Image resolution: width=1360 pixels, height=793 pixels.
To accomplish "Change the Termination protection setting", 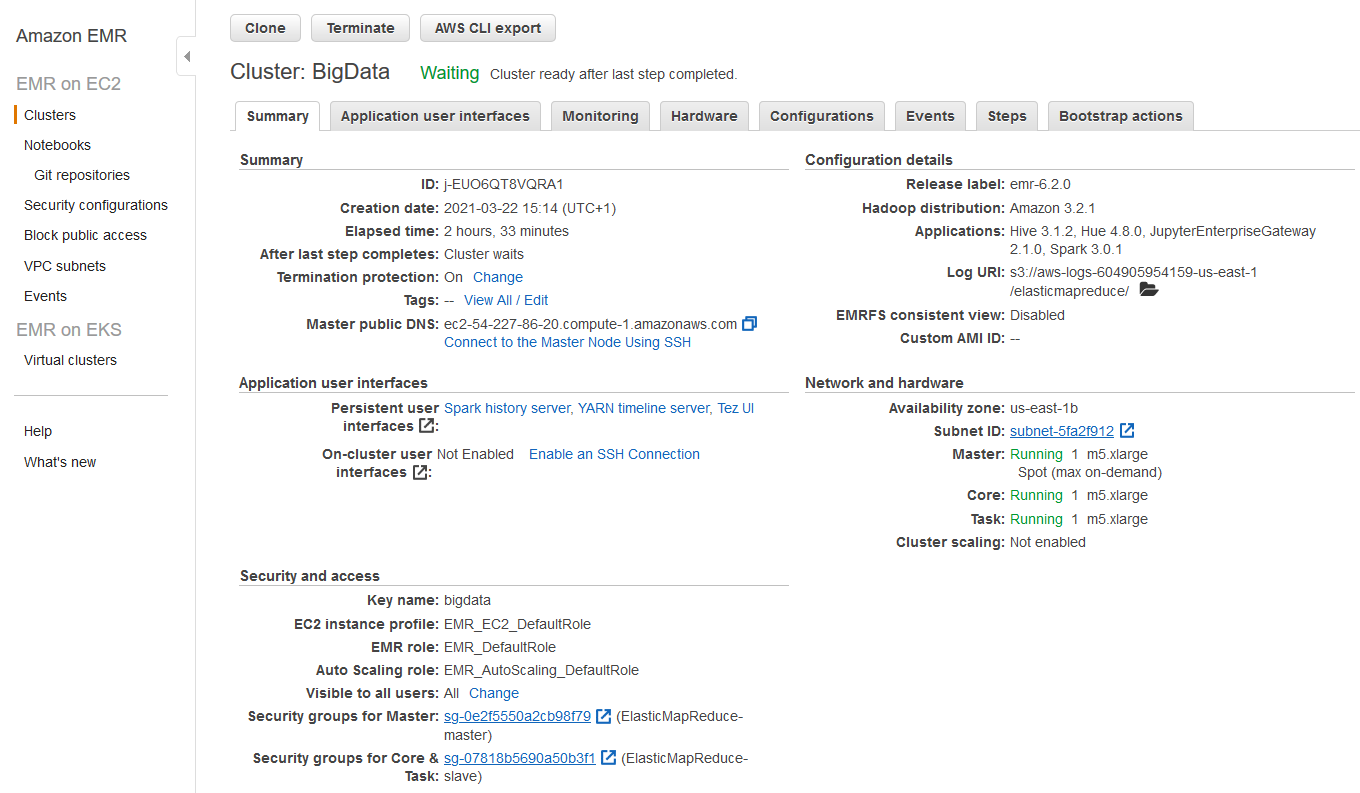I will click(x=498, y=277).
